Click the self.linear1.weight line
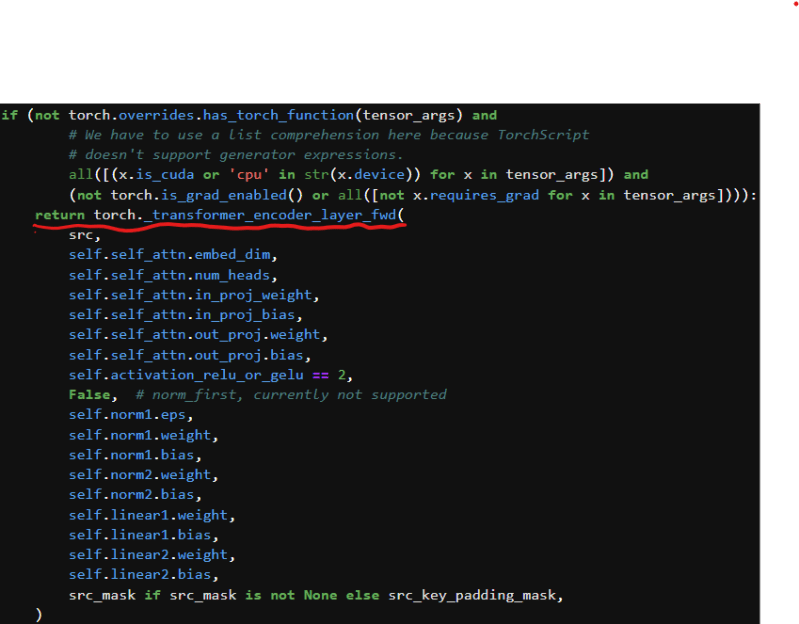799x624 pixels. (x=152, y=515)
